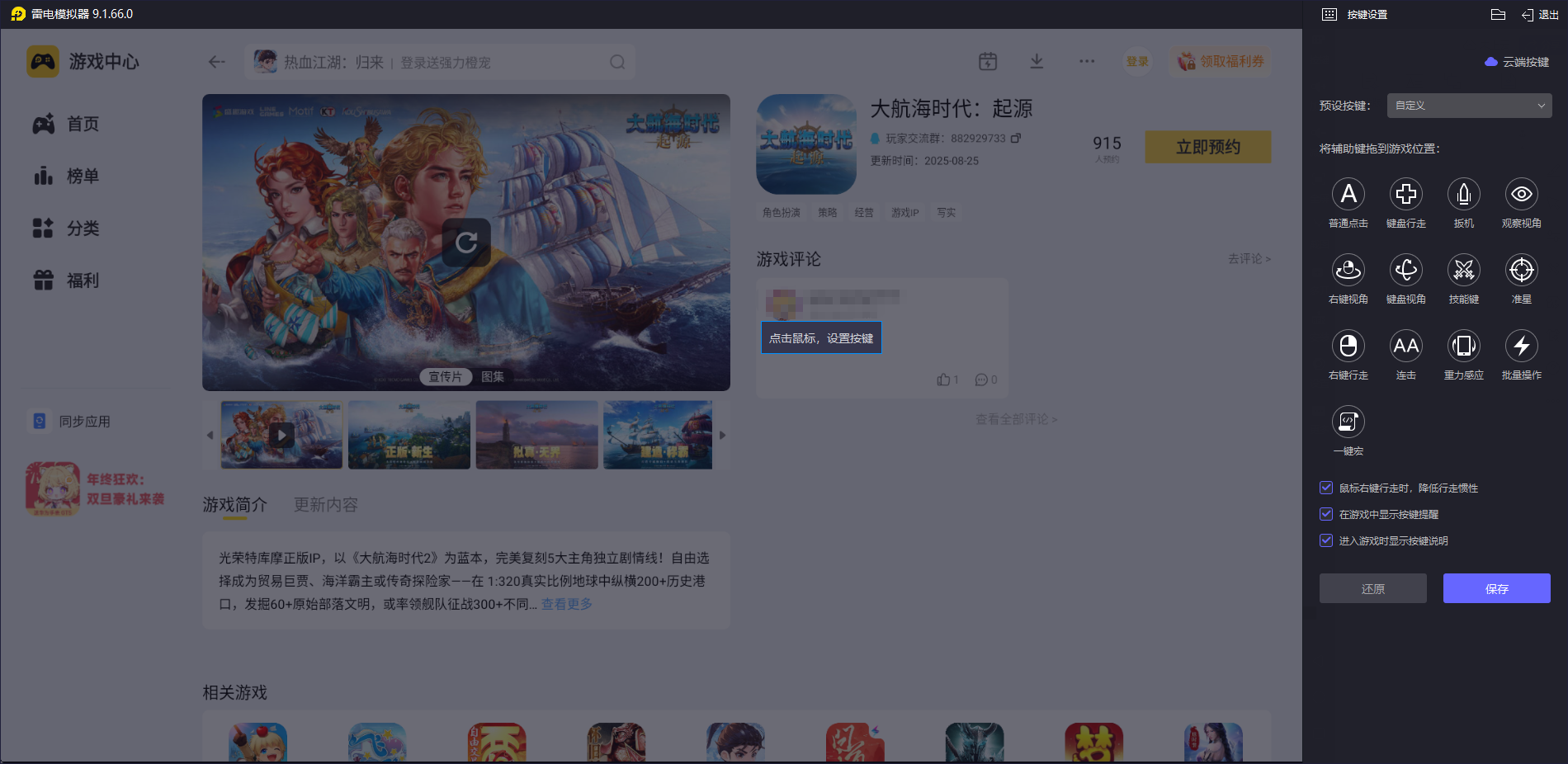Switch to the 更新内容 tab
The width and height of the screenshot is (1568, 764).
pos(326,504)
